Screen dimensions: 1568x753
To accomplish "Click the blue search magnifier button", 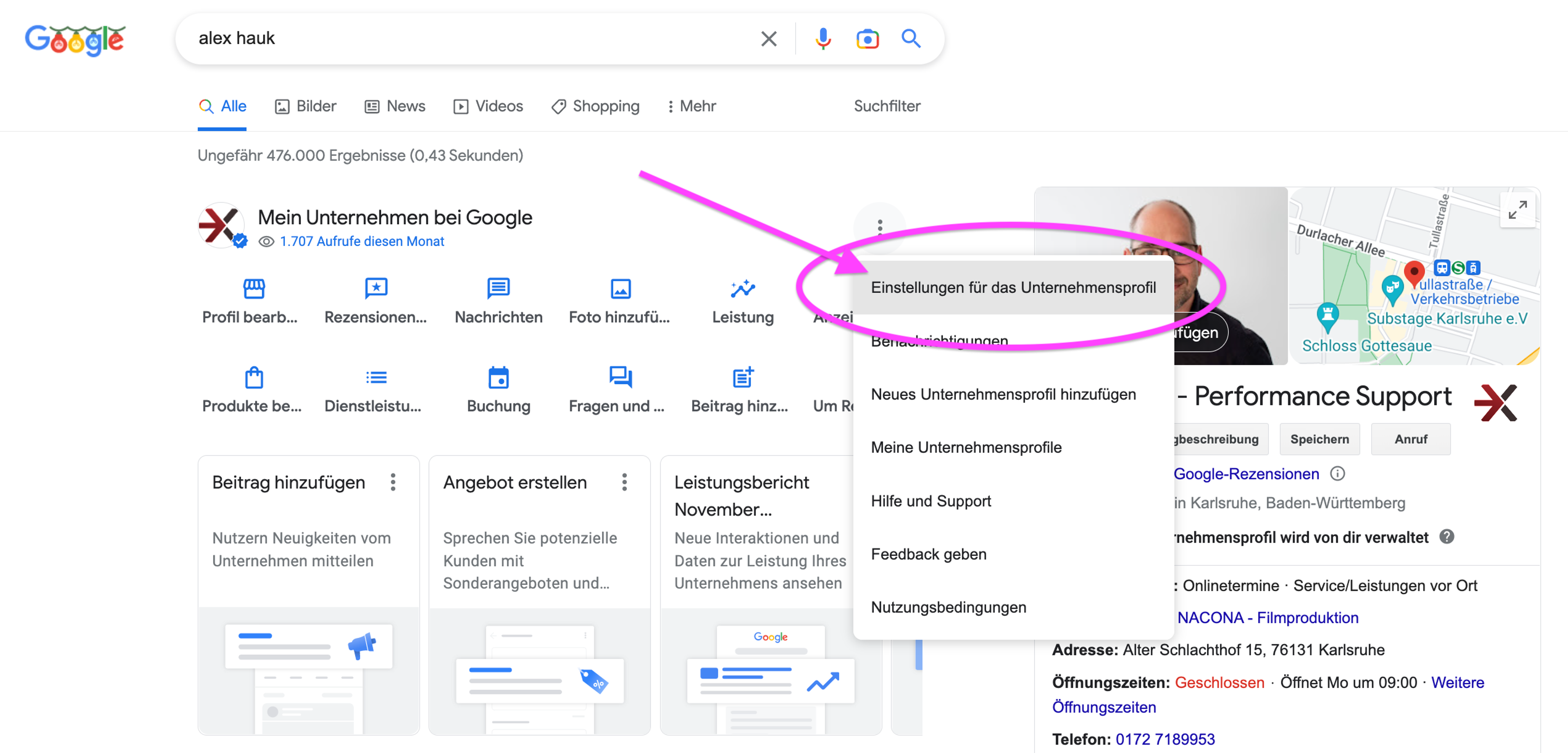I will coord(911,38).
